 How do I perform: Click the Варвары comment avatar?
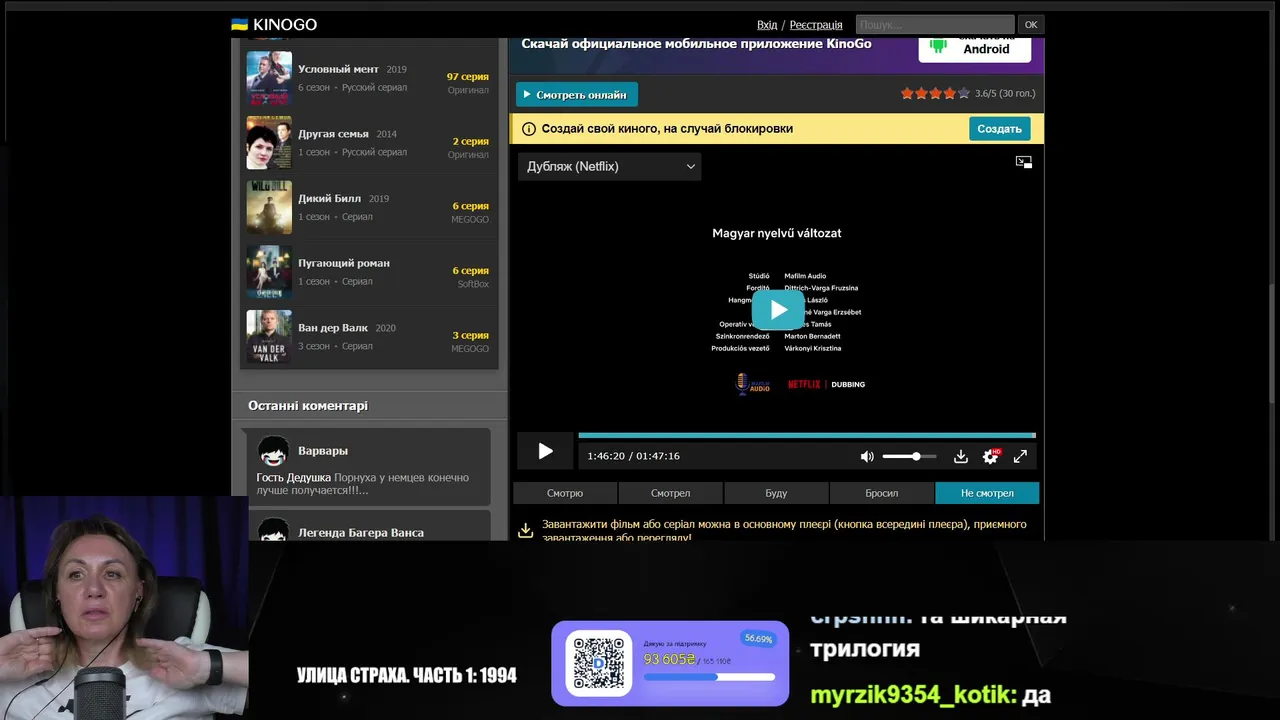point(273,451)
